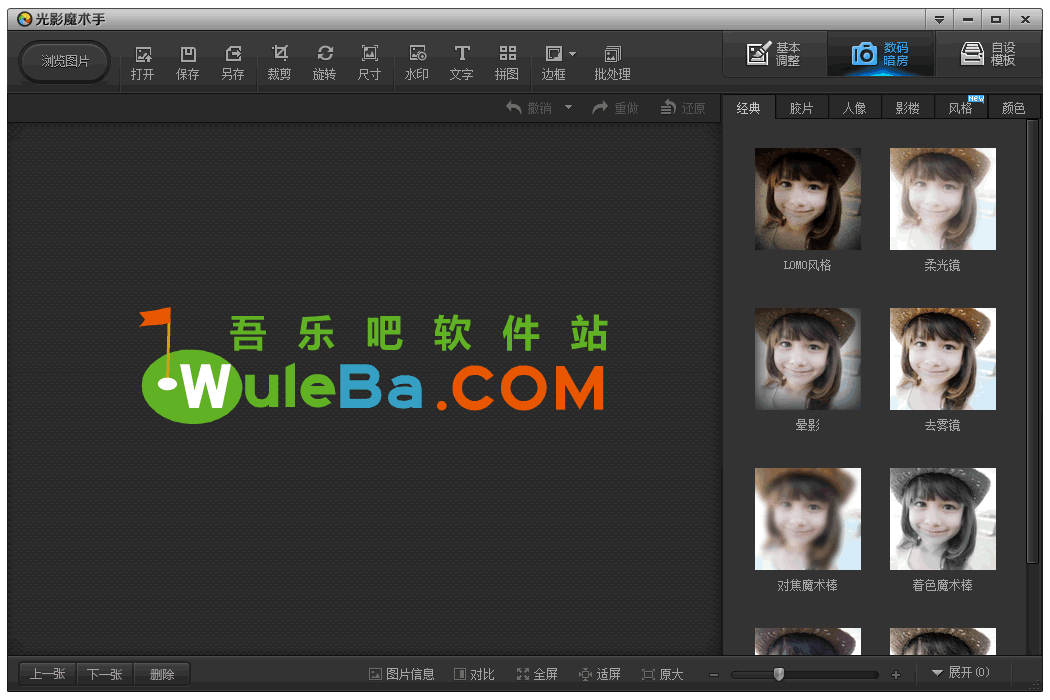Click the zoom in plus icon
Image resolution: width=1050 pixels, height=700 pixels.
coord(896,675)
